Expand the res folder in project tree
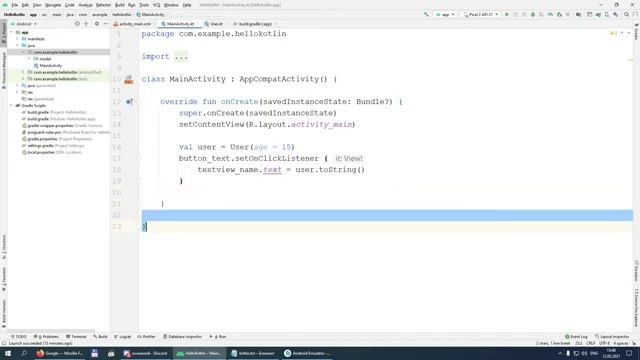 18,92
